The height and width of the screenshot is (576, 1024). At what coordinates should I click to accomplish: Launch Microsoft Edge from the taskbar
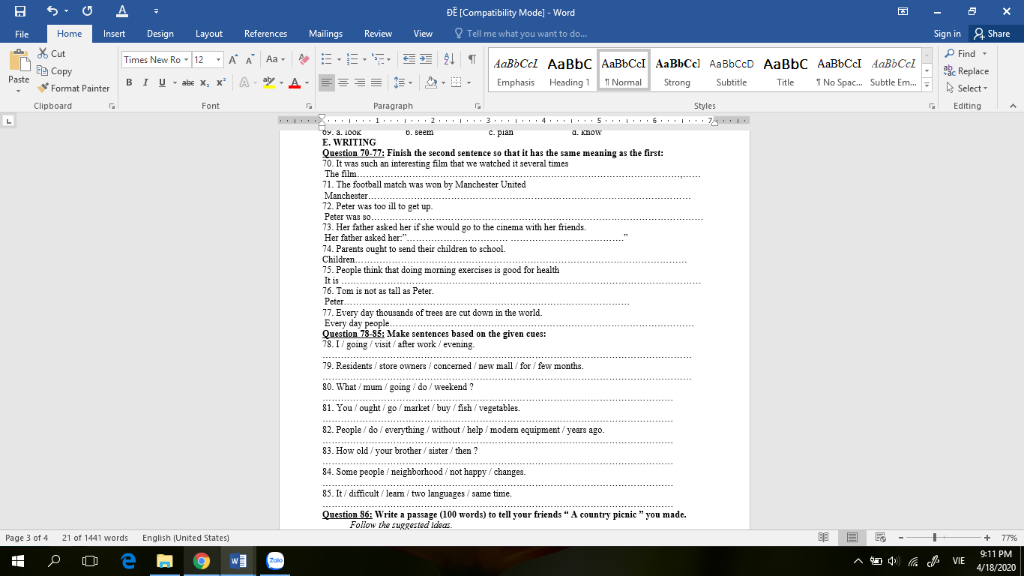click(x=129, y=561)
